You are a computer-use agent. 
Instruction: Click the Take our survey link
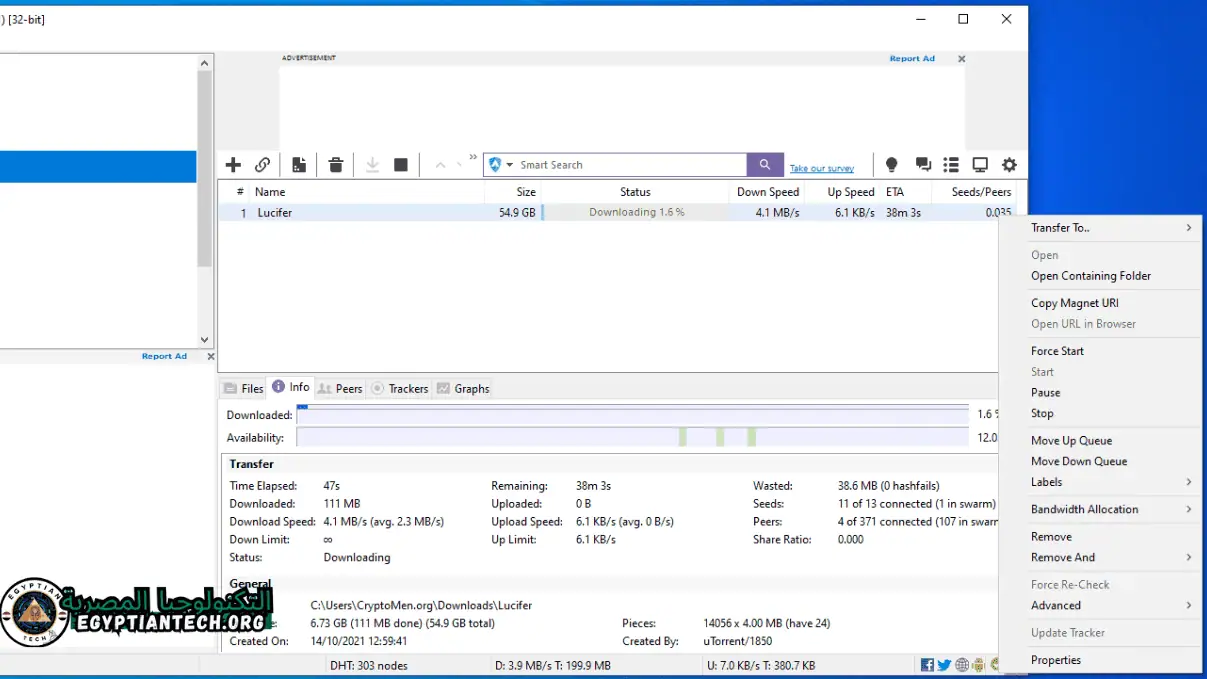(821, 167)
